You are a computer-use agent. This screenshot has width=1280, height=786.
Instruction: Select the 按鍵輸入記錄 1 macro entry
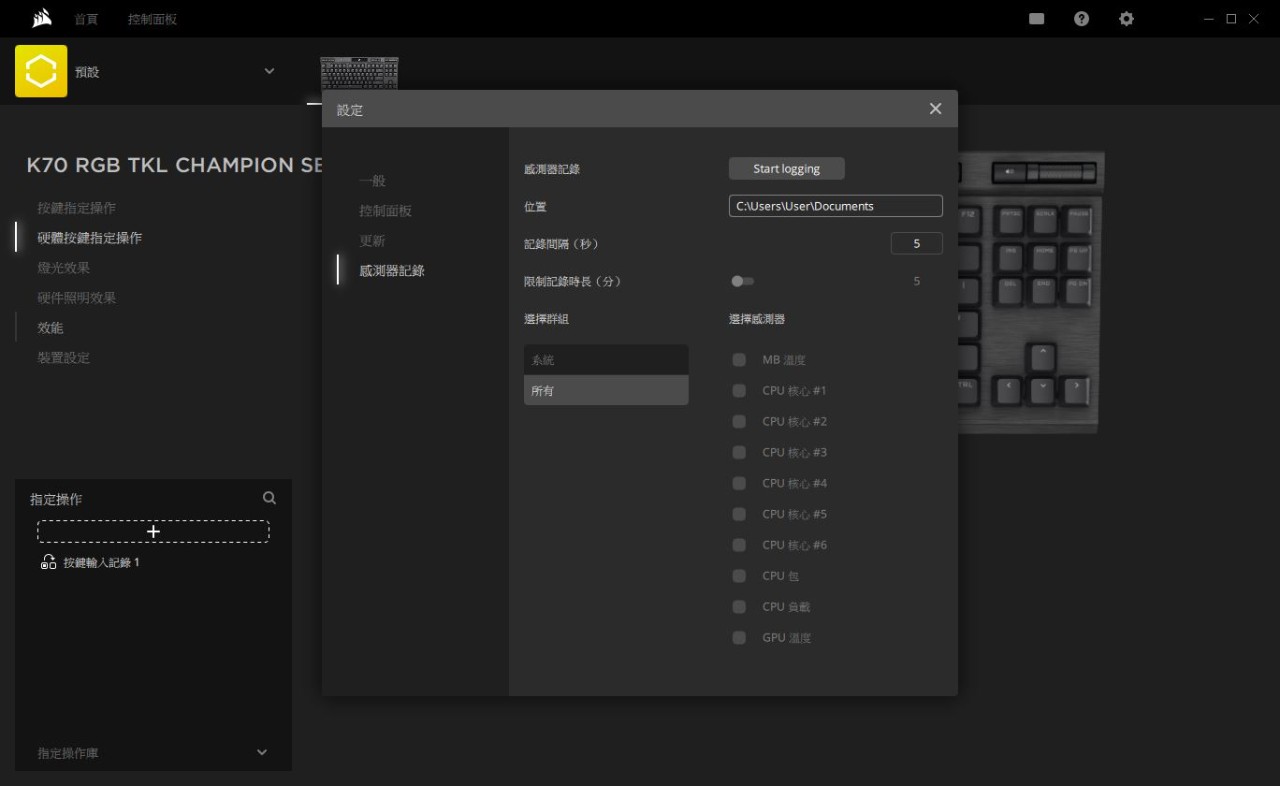(101, 562)
